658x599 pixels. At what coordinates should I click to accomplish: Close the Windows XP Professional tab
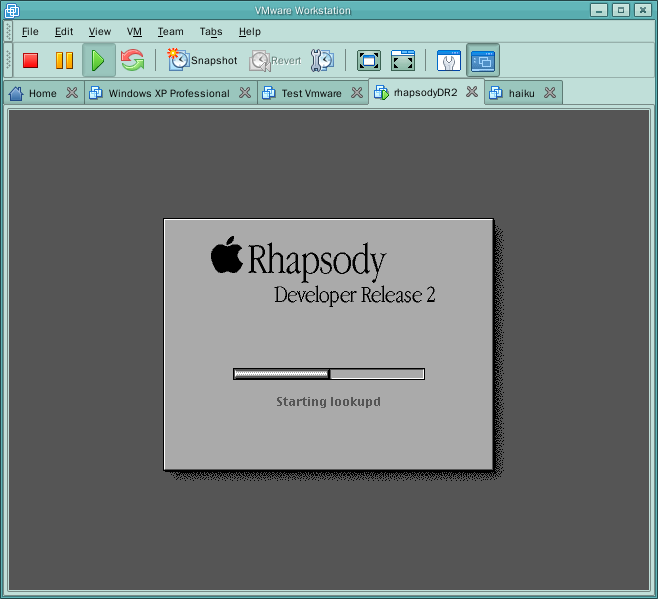coord(245,92)
